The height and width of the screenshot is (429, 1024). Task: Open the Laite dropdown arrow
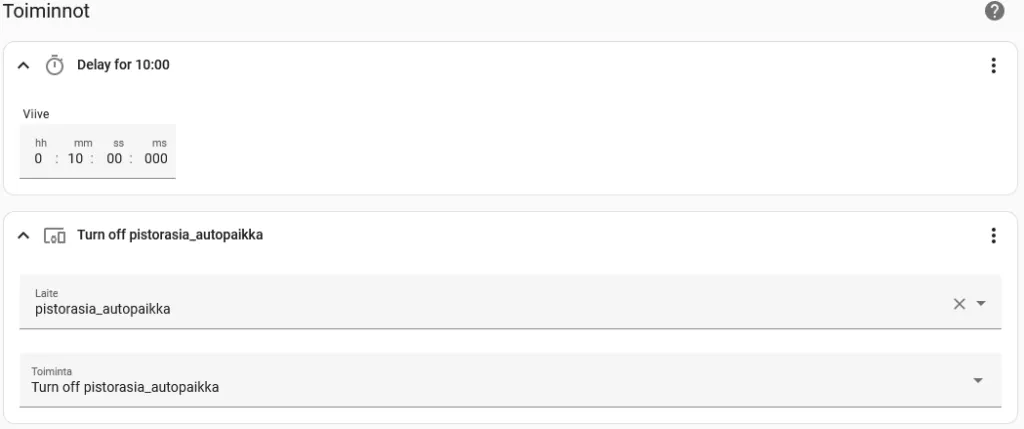click(x=980, y=303)
